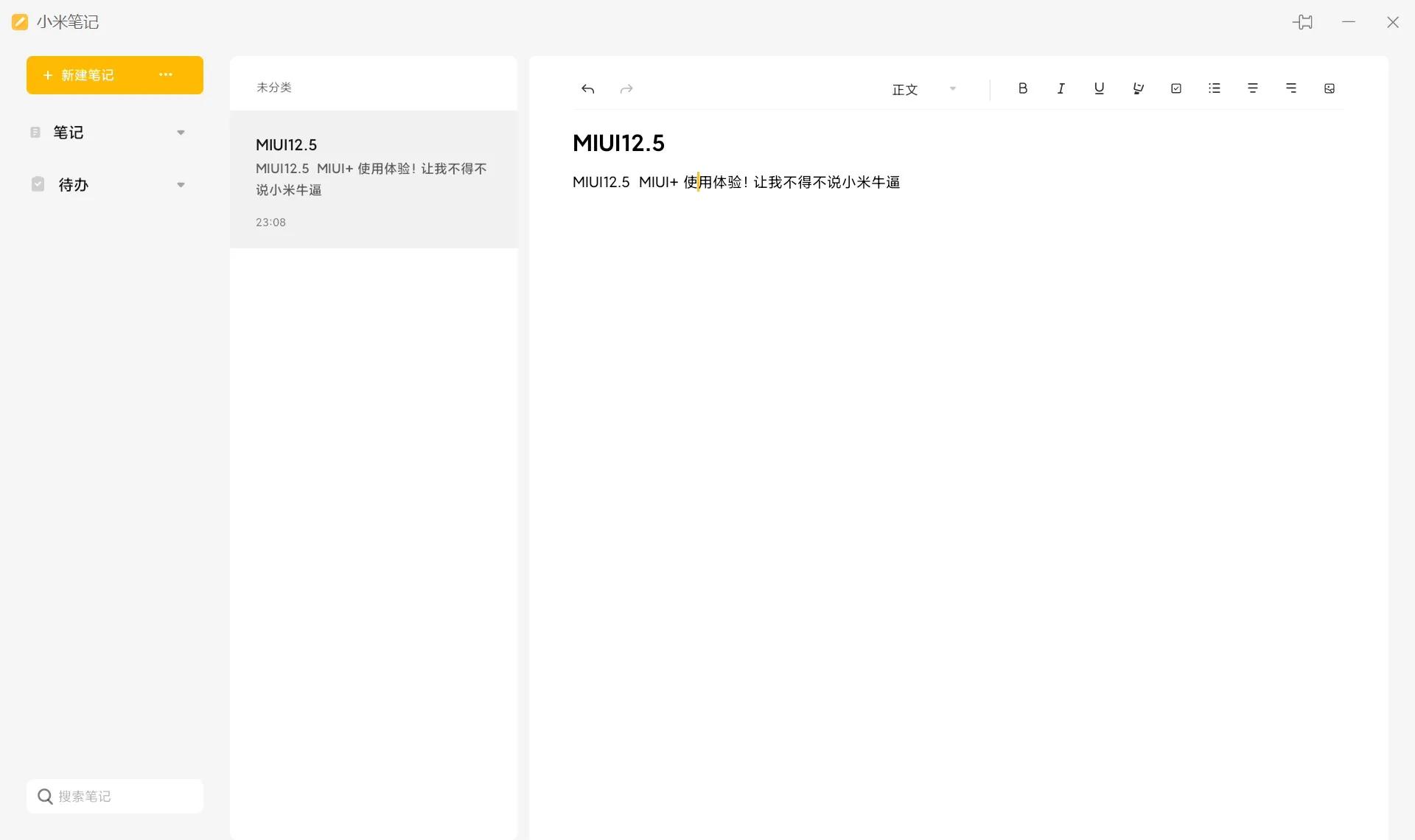This screenshot has width=1415, height=840.
Task: Pin the window always on top
Action: coord(1303,22)
